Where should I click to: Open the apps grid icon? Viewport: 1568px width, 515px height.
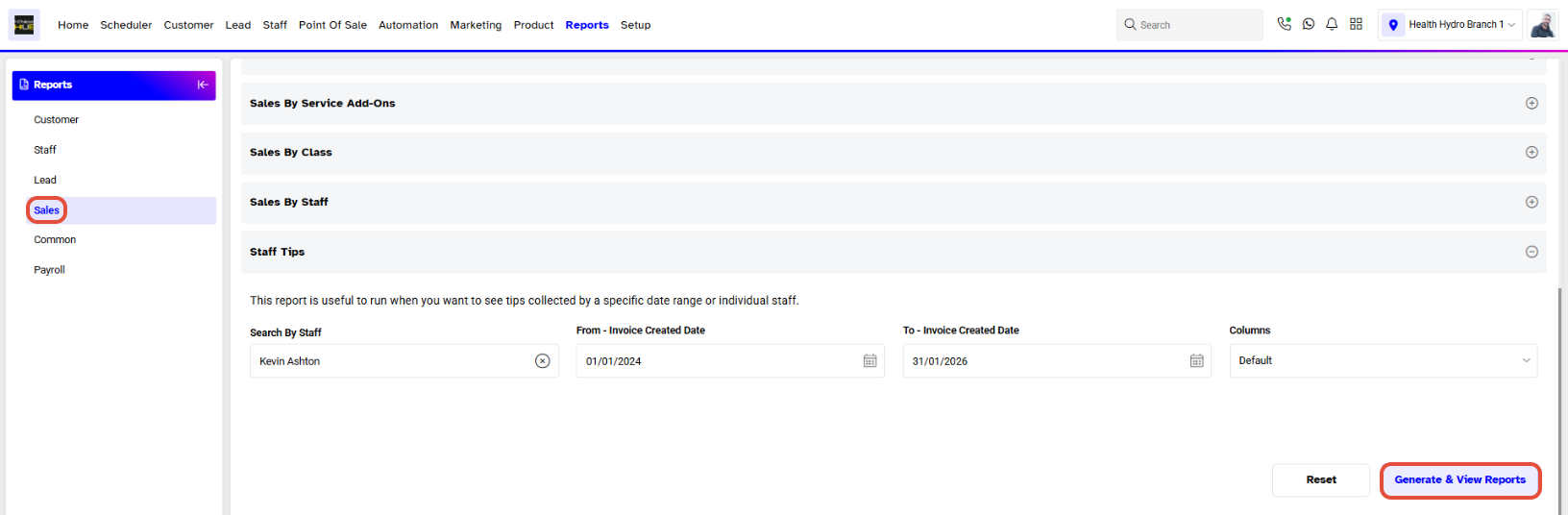pyautogui.click(x=1356, y=24)
